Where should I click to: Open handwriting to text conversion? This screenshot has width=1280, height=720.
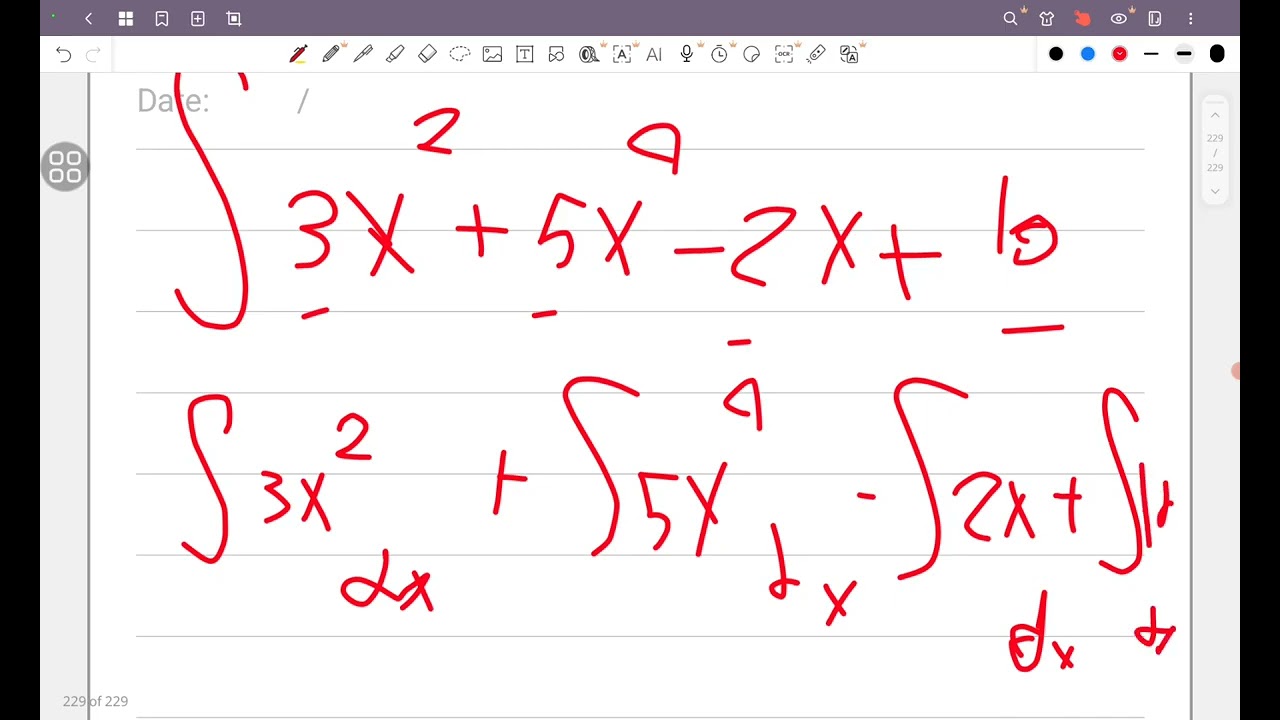click(x=622, y=54)
